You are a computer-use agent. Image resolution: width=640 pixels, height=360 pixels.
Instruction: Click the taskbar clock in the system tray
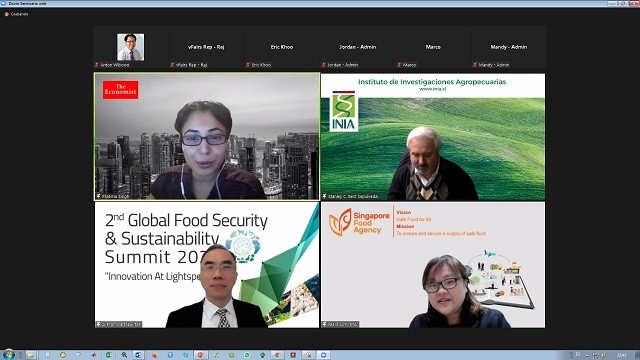coord(622,355)
